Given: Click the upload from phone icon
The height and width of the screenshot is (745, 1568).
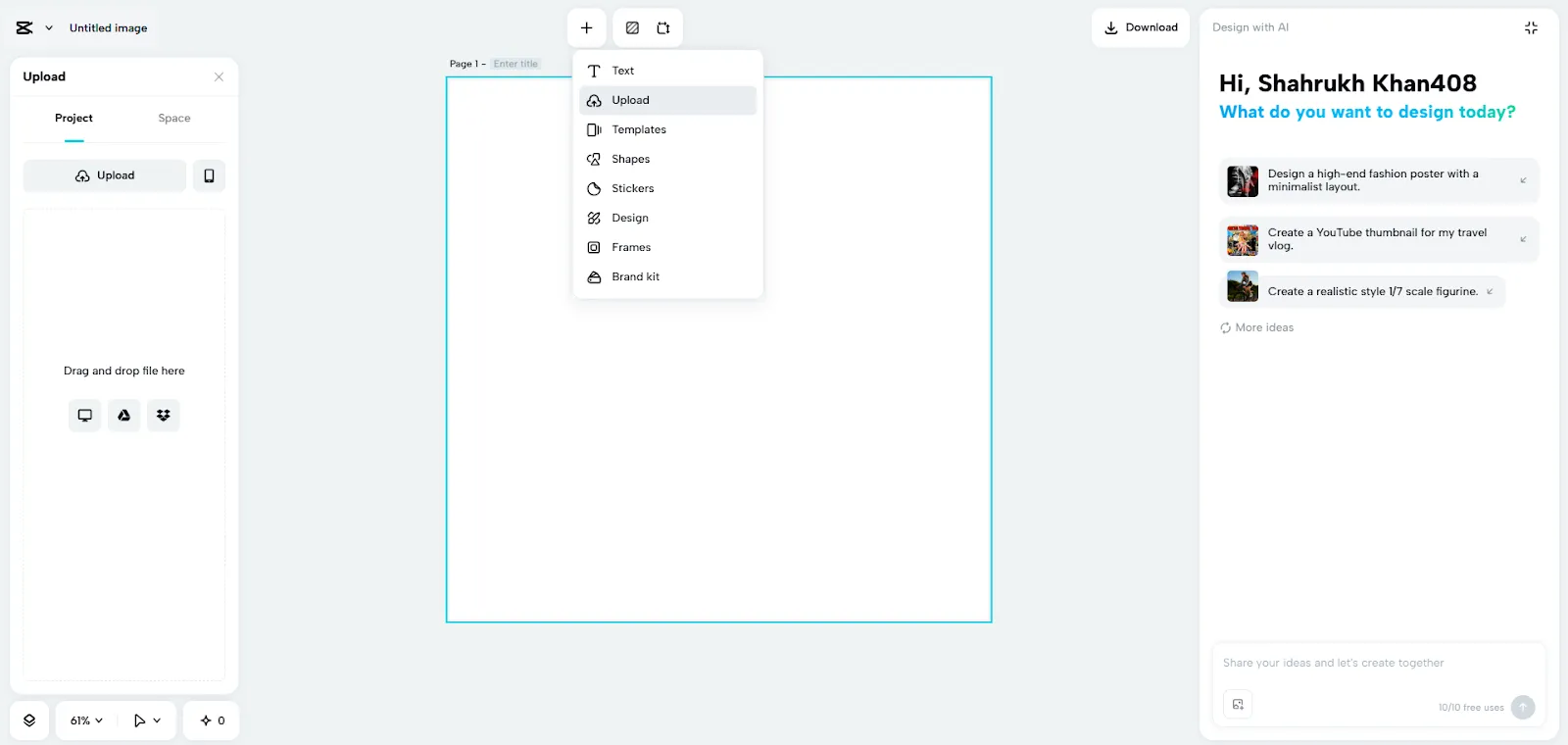Looking at the screenshot, I should click(209, 175).
